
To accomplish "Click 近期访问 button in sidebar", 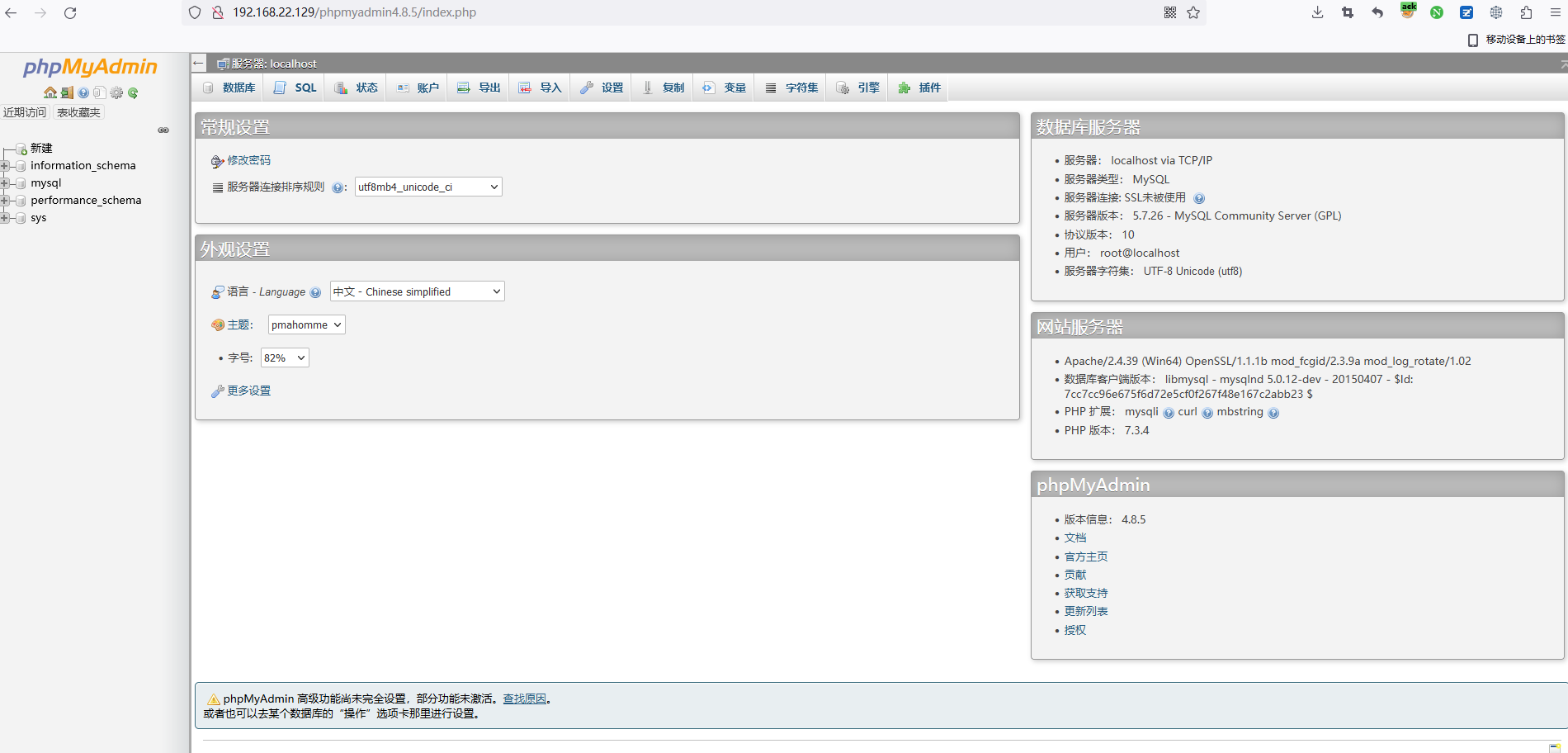I will (25, 112).
